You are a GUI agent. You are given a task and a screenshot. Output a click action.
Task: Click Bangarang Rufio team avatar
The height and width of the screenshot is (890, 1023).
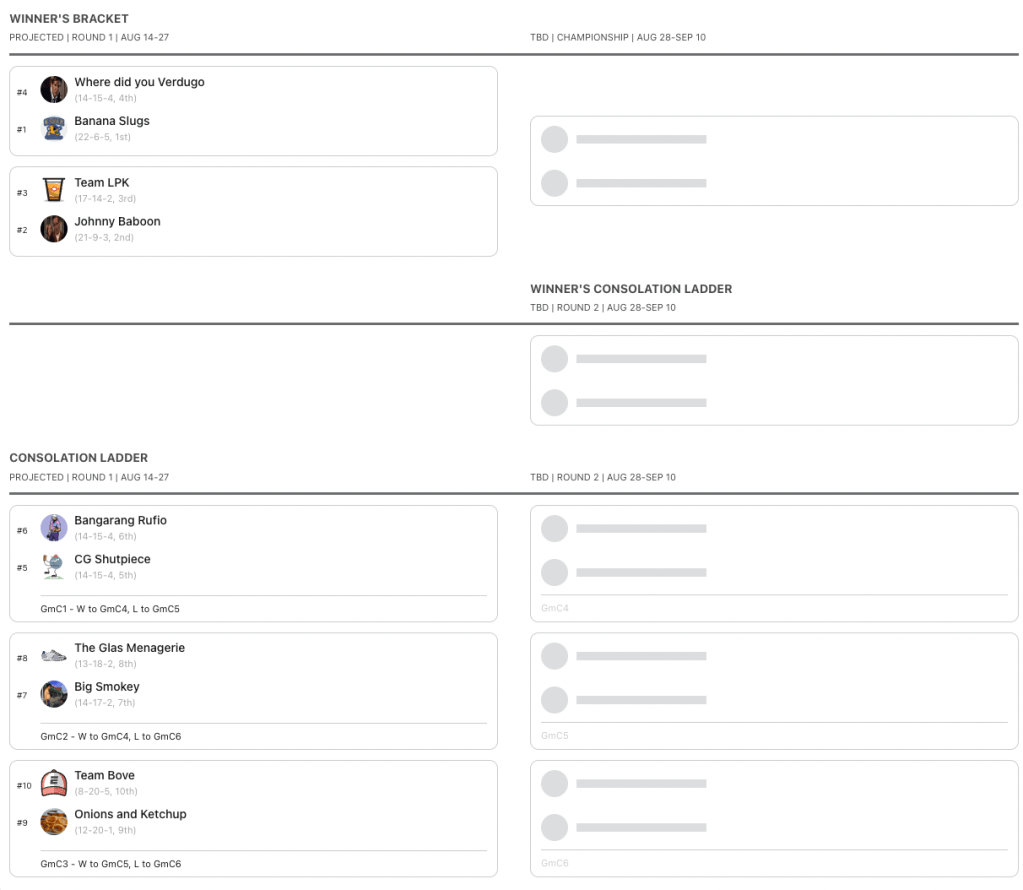coord(54,528)
